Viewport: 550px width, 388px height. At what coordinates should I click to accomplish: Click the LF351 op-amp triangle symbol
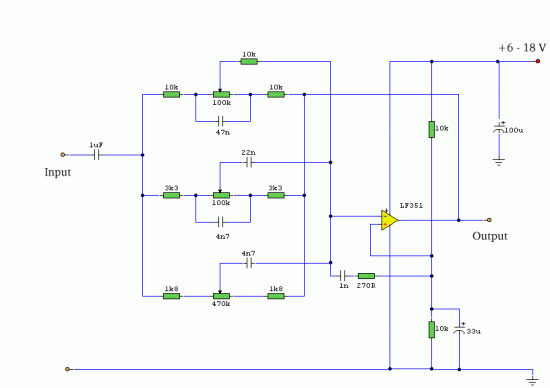[389, 220]
